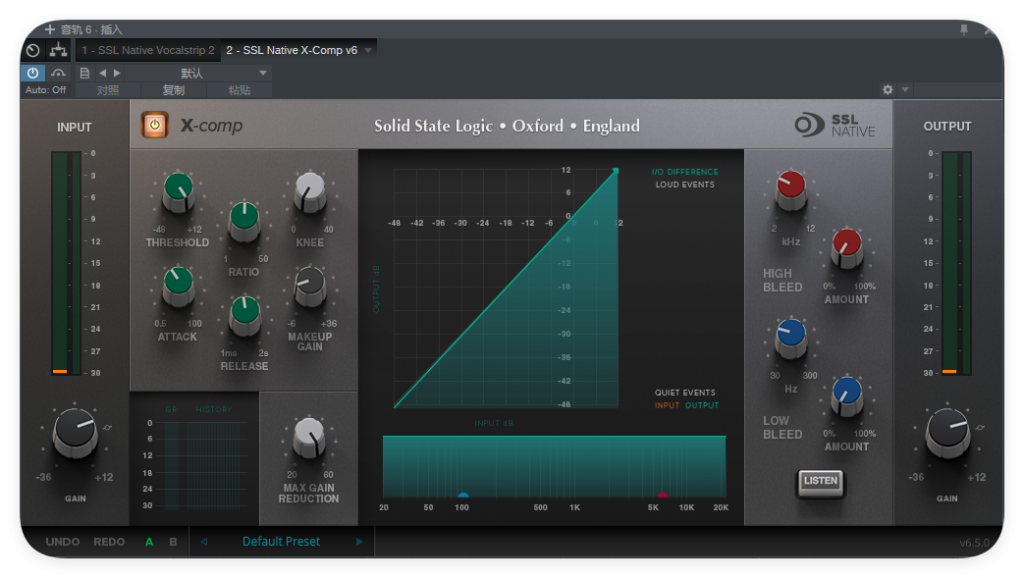Select the SSL Native X-Comp v6 tab

point(292,50)
